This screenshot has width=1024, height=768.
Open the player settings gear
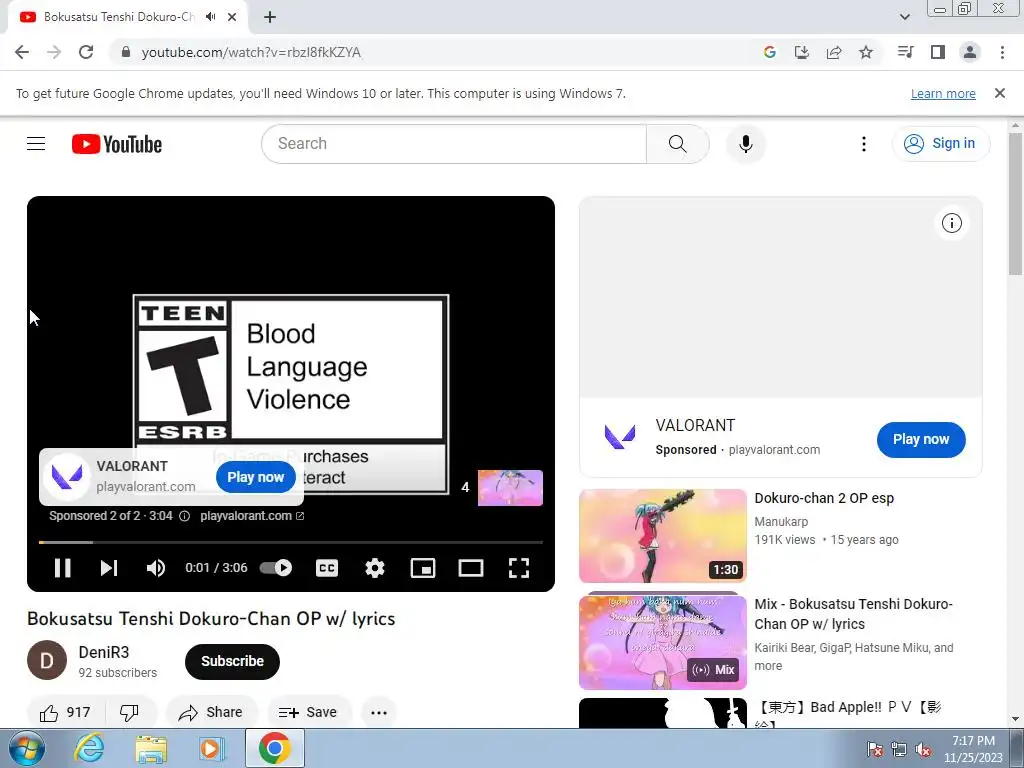pyautogui.click(x=374, y=568)
